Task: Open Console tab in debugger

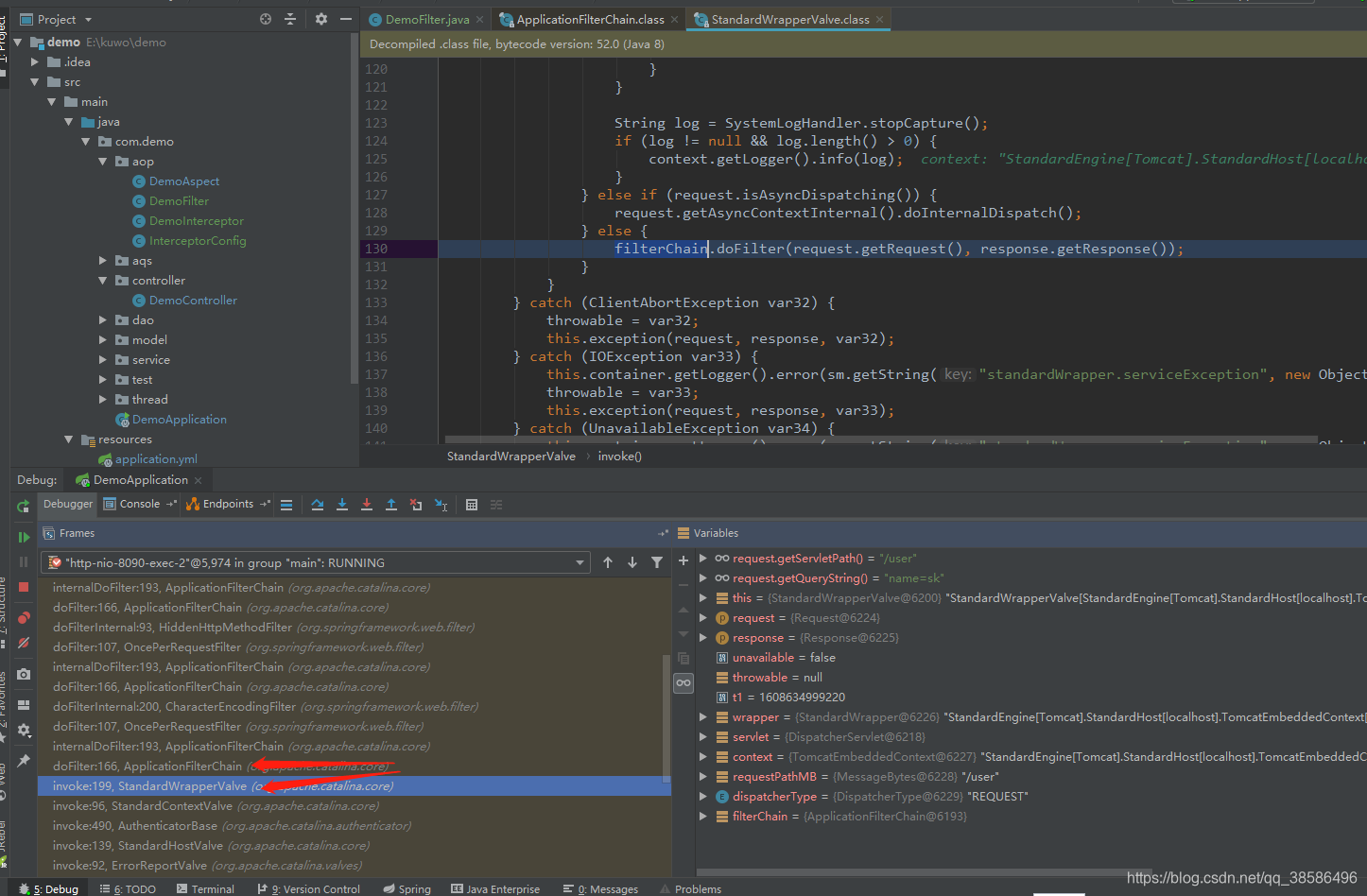Action: (139, 504)
